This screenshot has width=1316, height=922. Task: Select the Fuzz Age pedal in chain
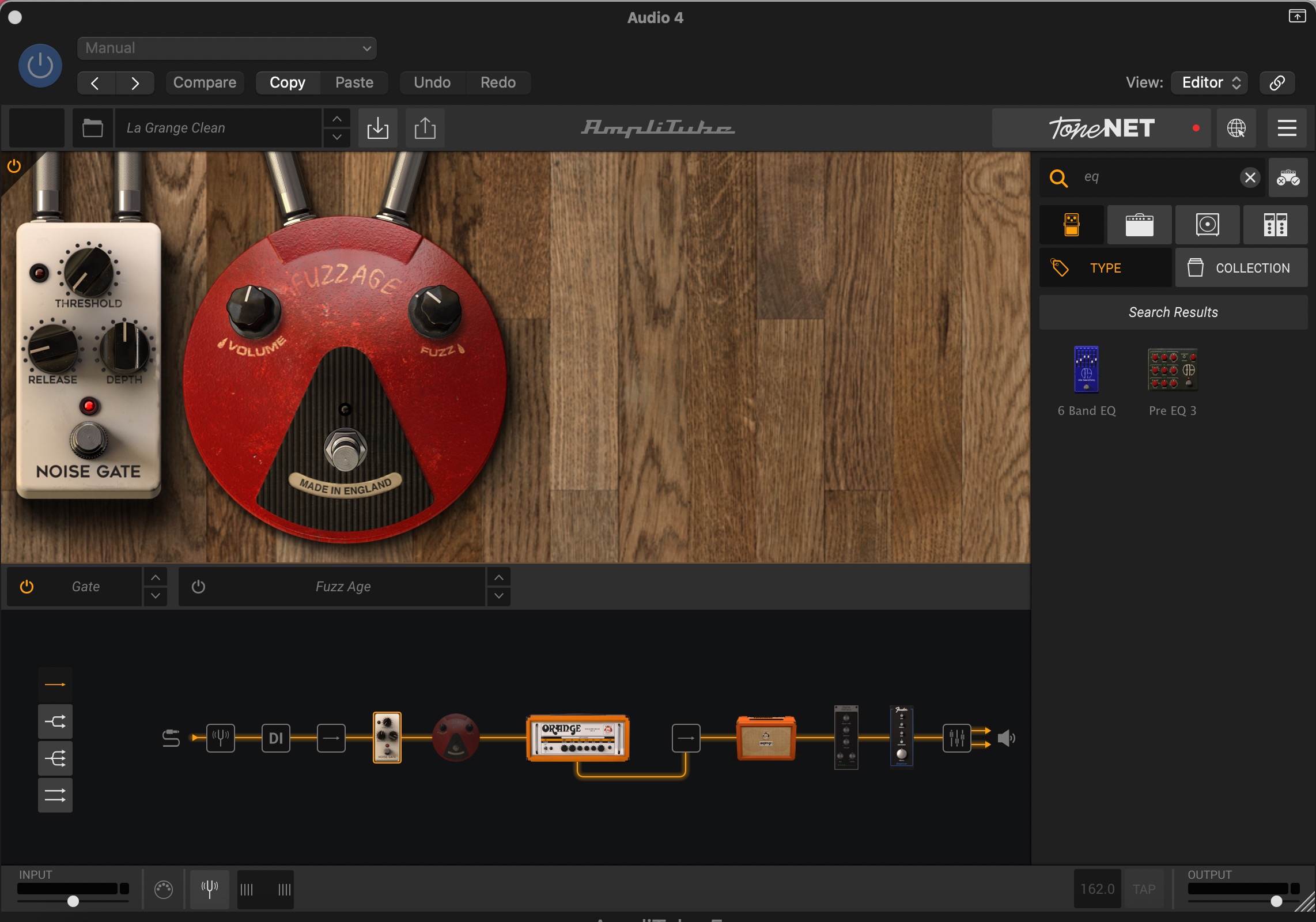pos(456,738)
